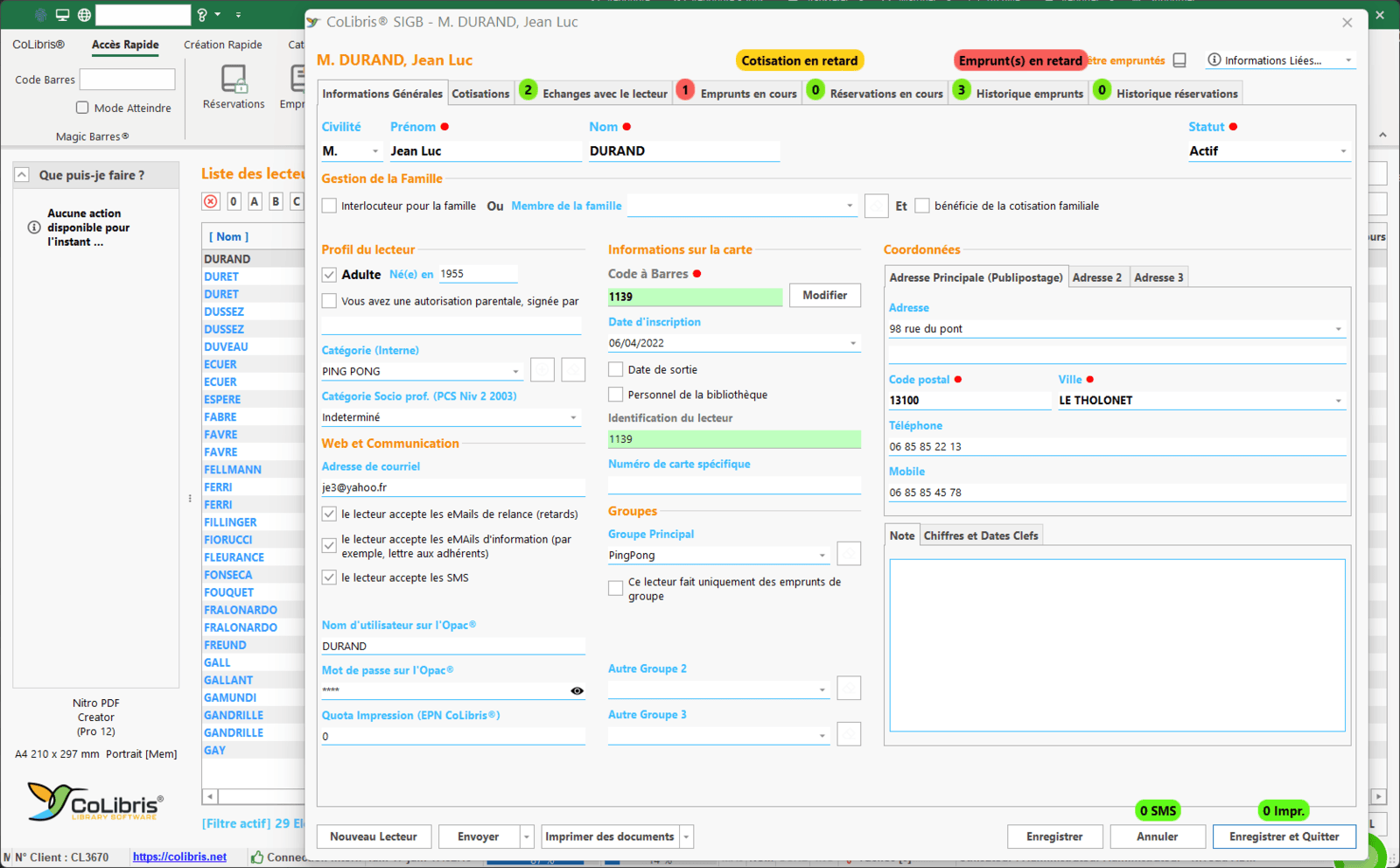Collapse the 'Que puis-je faire ?' panel
The image size is (1400, 868).
tap(22, 175)
